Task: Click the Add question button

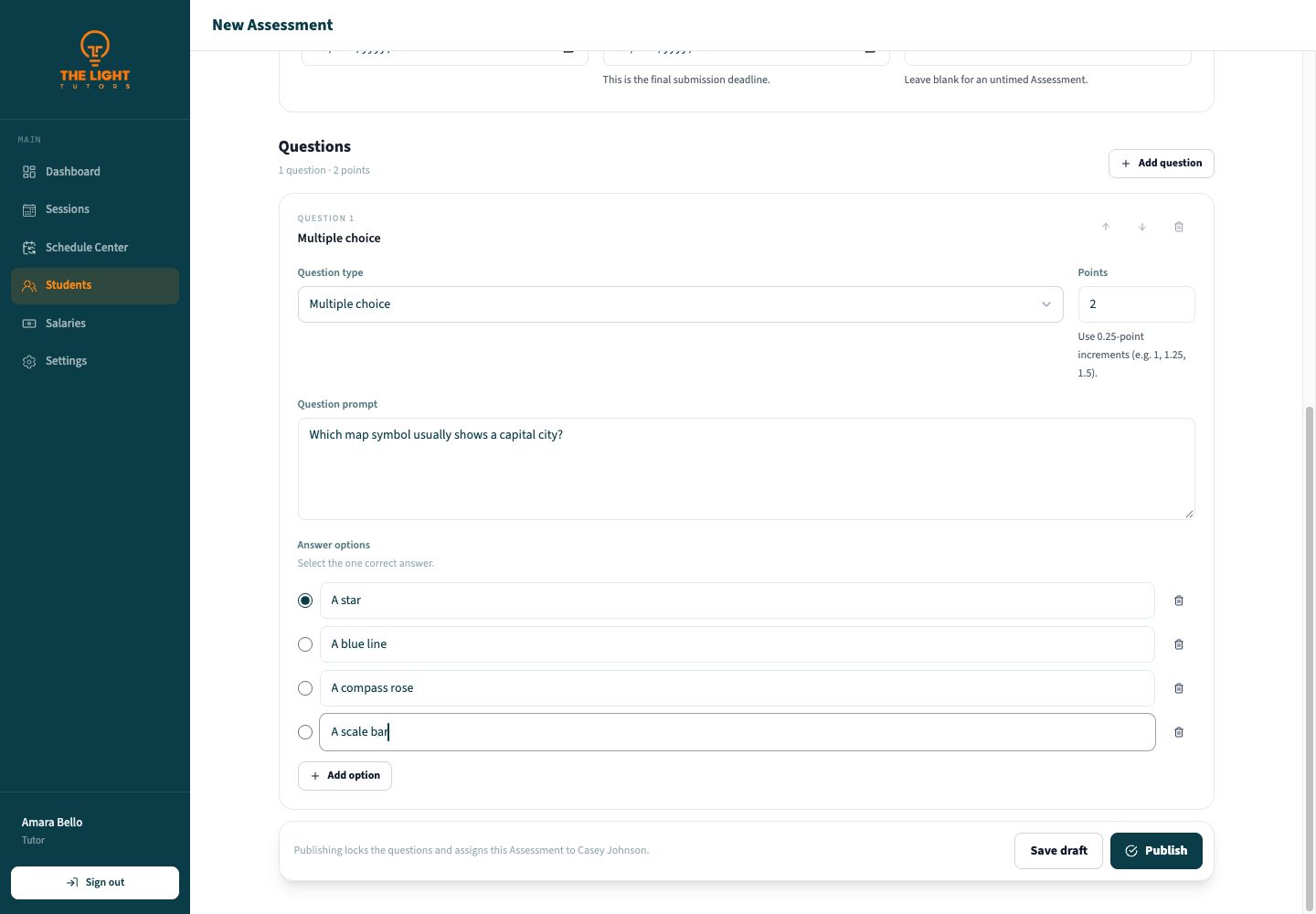Action: coord(1161,164)
